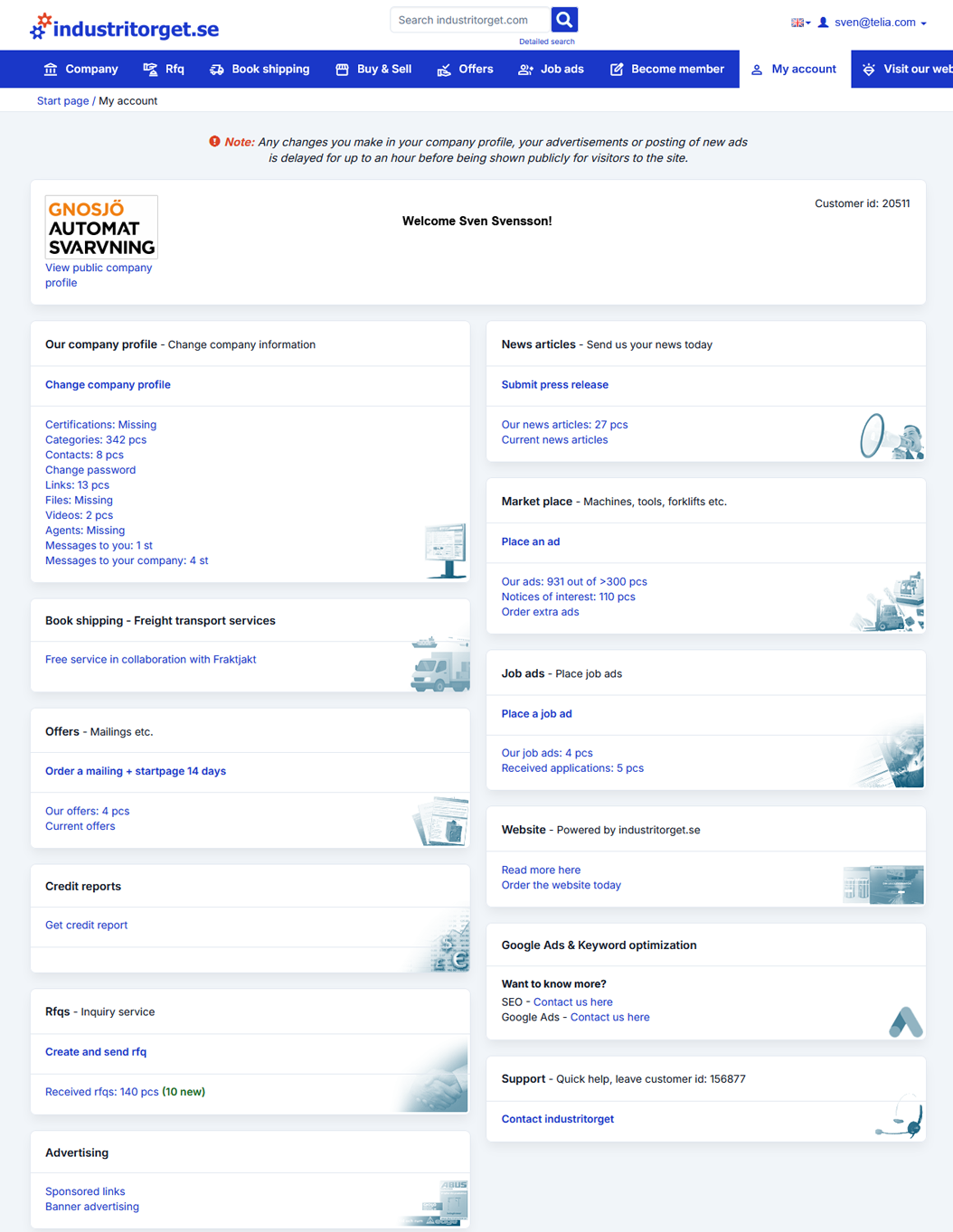Click the megaphone icon in News articles
953x1232 pixels.
(891, 437)
